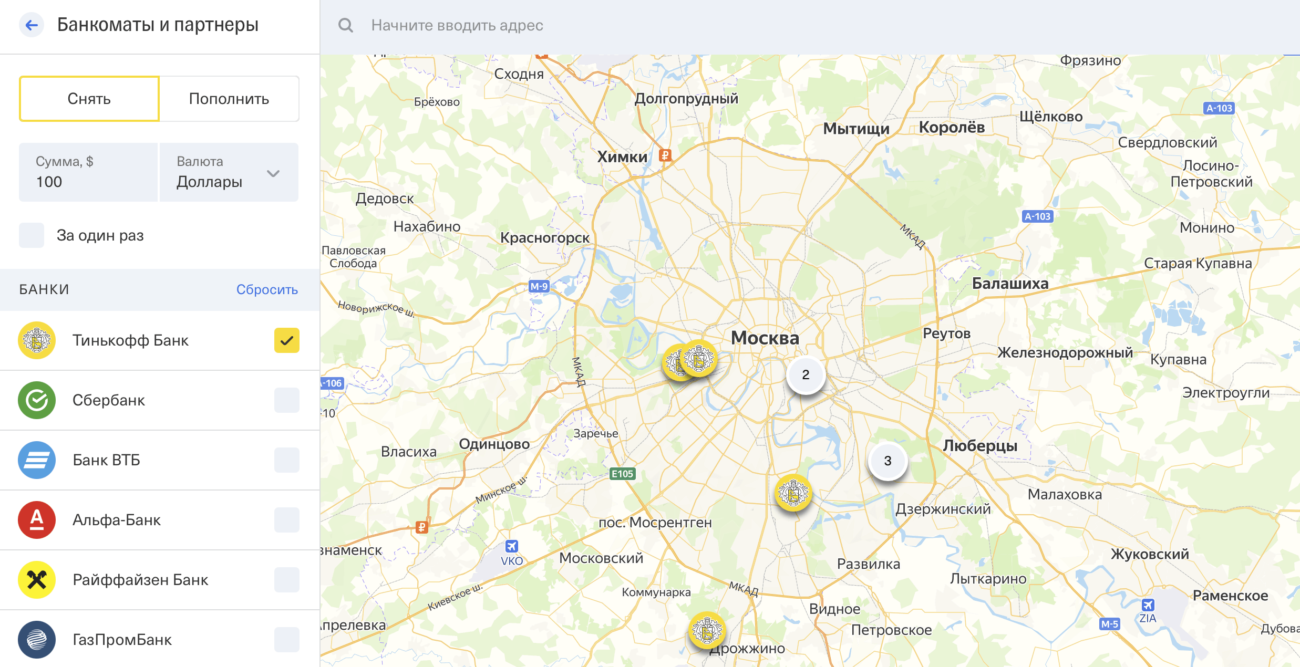This screenshot has height=667, width=1300.
Task: Open the map cluster marker labeled 3
Action: 887,462
